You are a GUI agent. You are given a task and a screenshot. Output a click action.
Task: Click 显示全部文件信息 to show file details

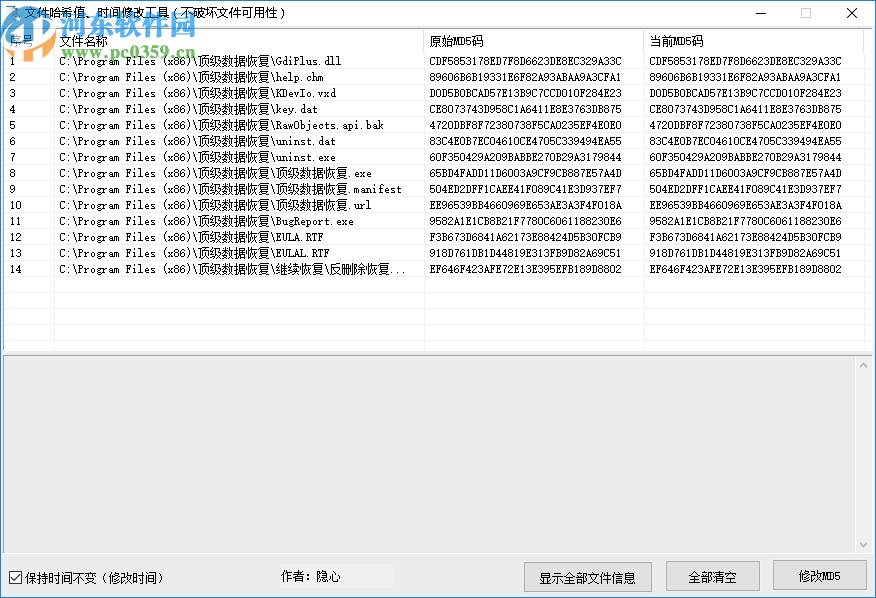point(588,576)
